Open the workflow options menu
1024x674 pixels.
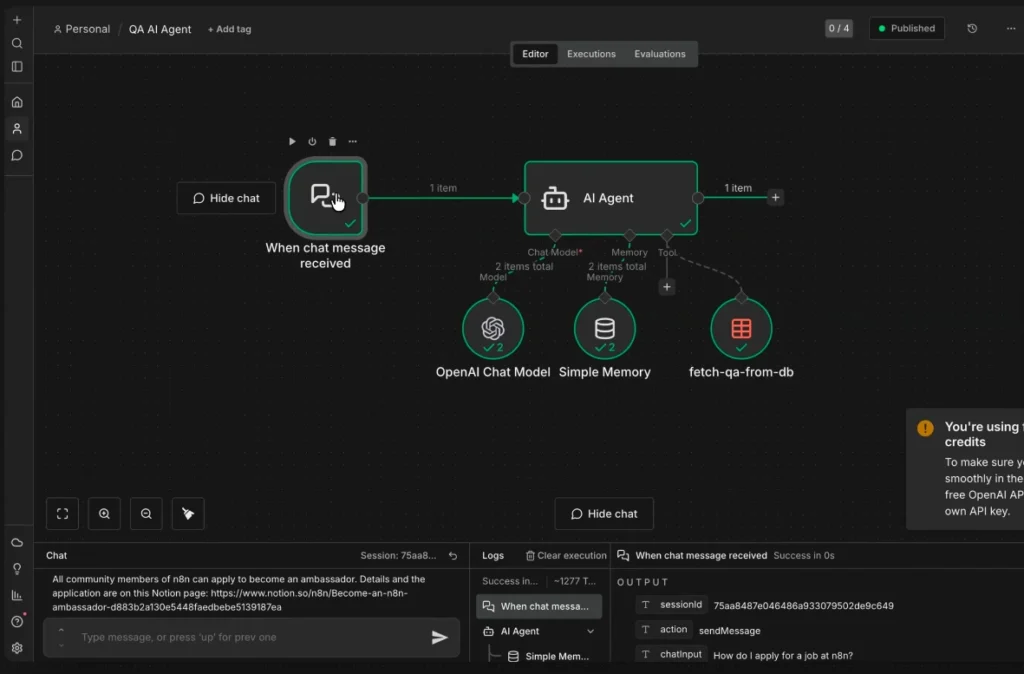tap(1012, 28)
